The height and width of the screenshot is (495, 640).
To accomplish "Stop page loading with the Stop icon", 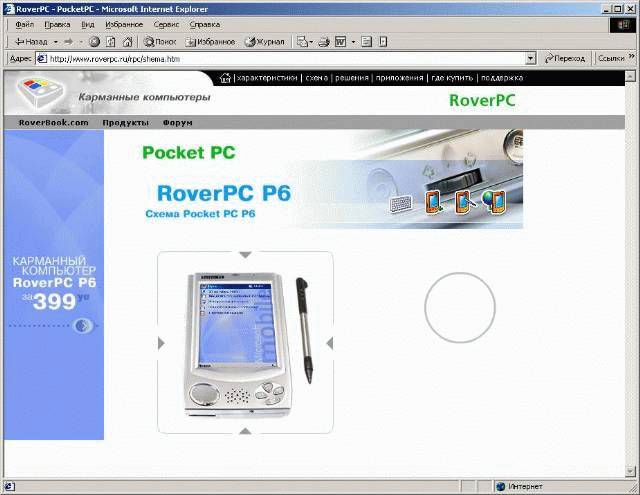I will [94, 42].
